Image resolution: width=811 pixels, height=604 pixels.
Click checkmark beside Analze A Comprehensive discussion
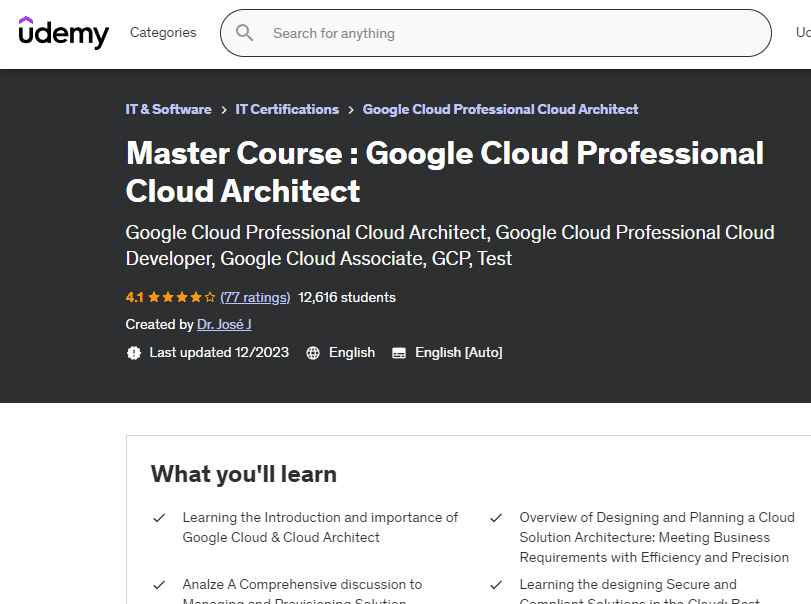pyautogui.click(x=159, y=585)
